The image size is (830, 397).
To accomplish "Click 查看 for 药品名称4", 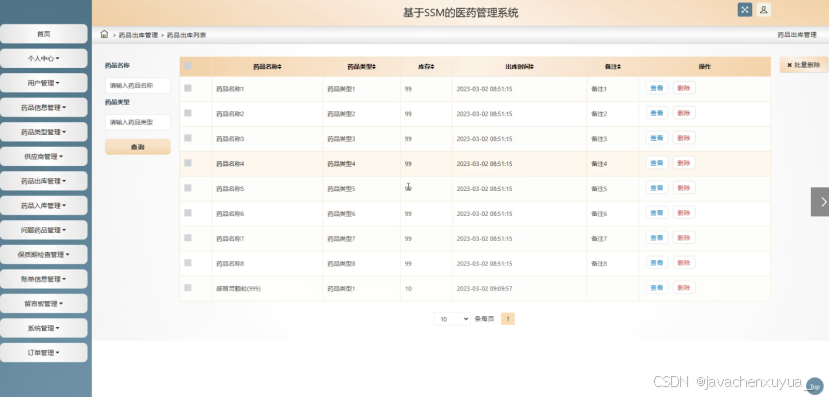I will click(657, 163).
